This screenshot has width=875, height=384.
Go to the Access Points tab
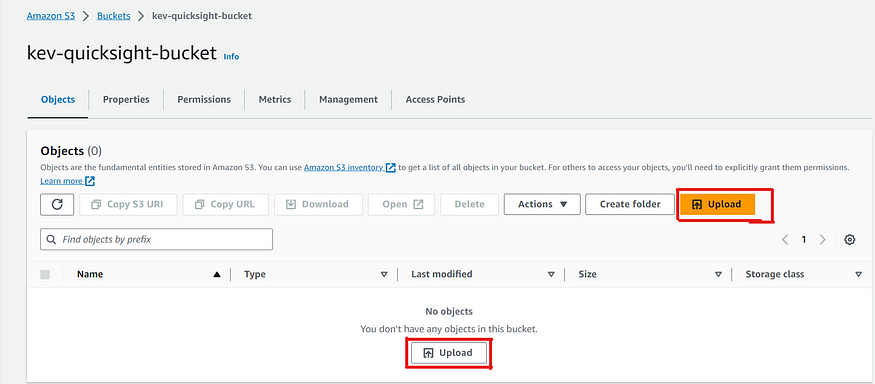[435, 99]
